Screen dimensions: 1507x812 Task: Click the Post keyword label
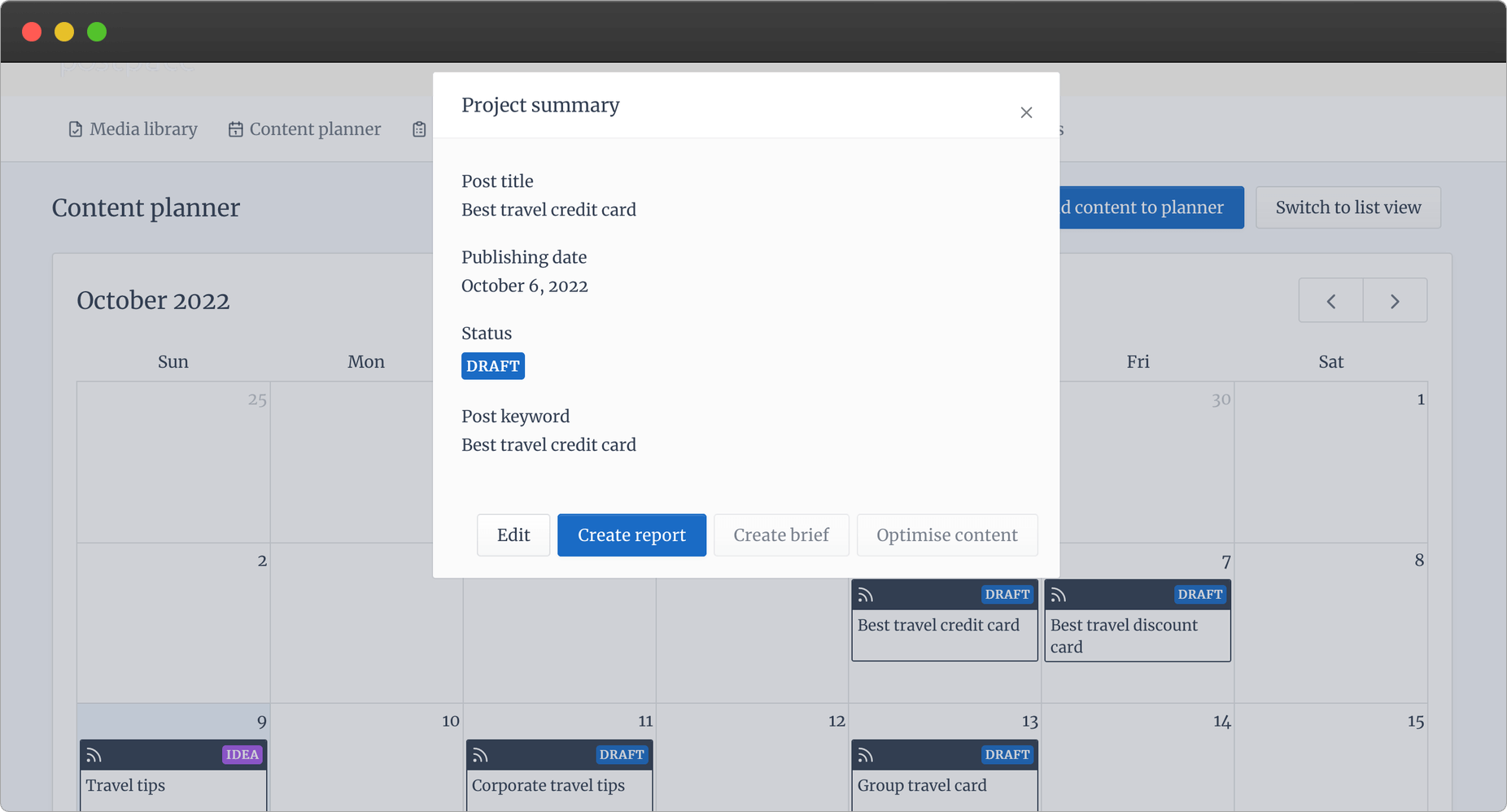(516, 416)
